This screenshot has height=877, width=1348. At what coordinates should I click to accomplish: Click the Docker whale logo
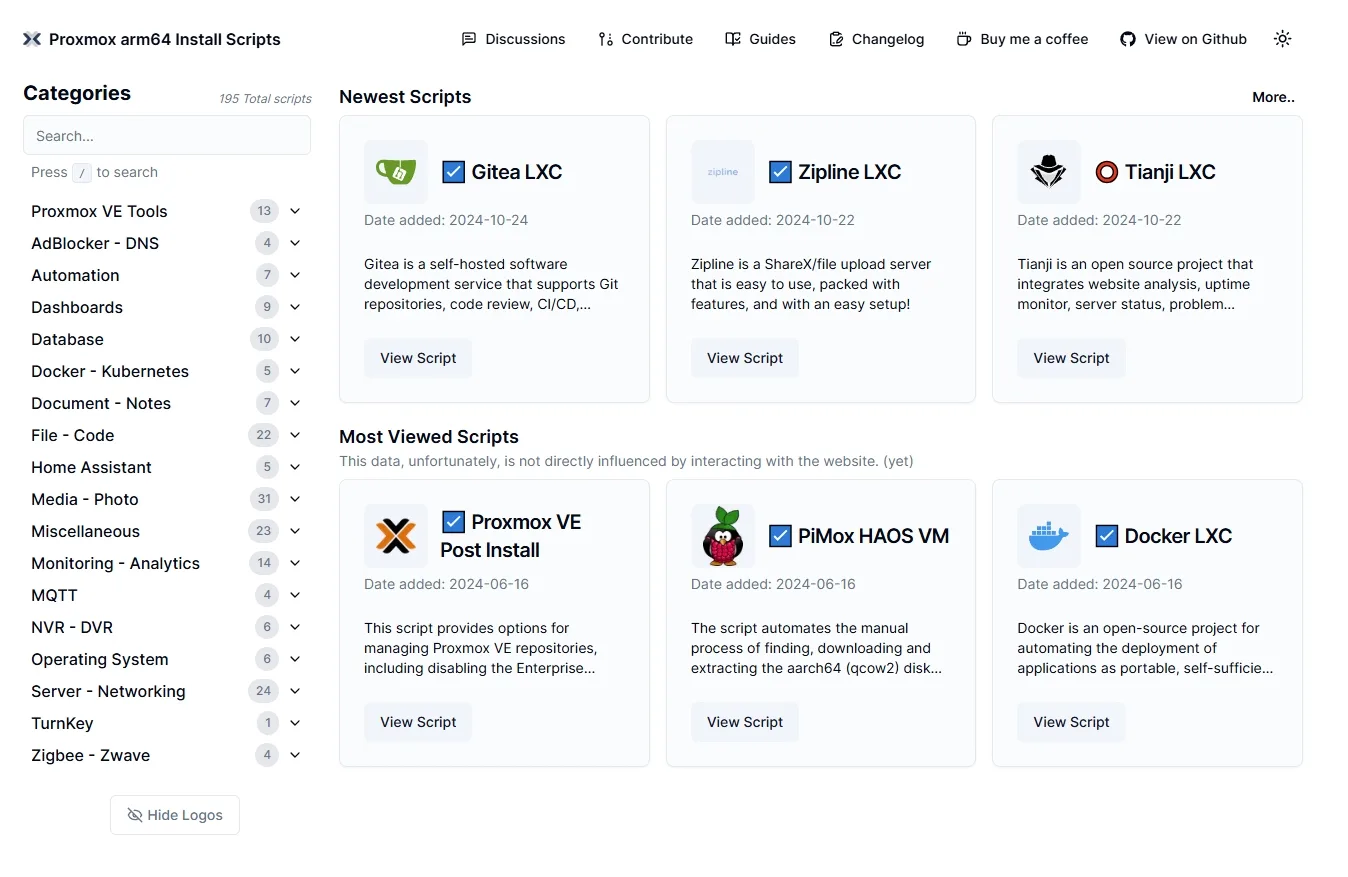[x=1049, y=536]
